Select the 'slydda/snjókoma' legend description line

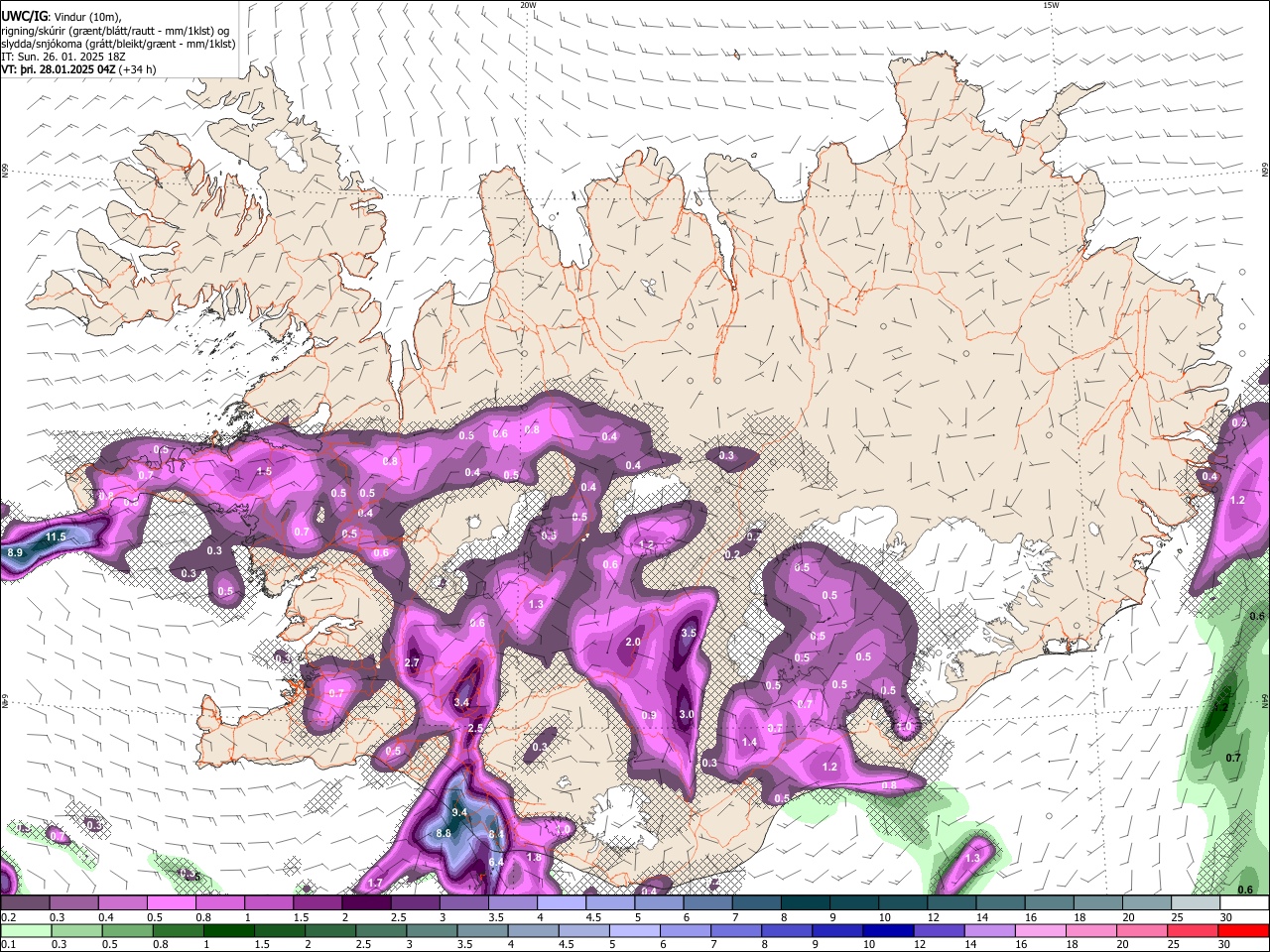pos(118,44)
